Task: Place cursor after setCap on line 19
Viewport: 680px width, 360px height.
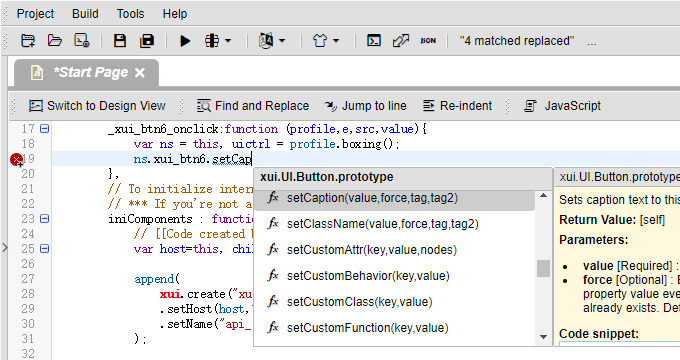Action: tap(252, 159)
